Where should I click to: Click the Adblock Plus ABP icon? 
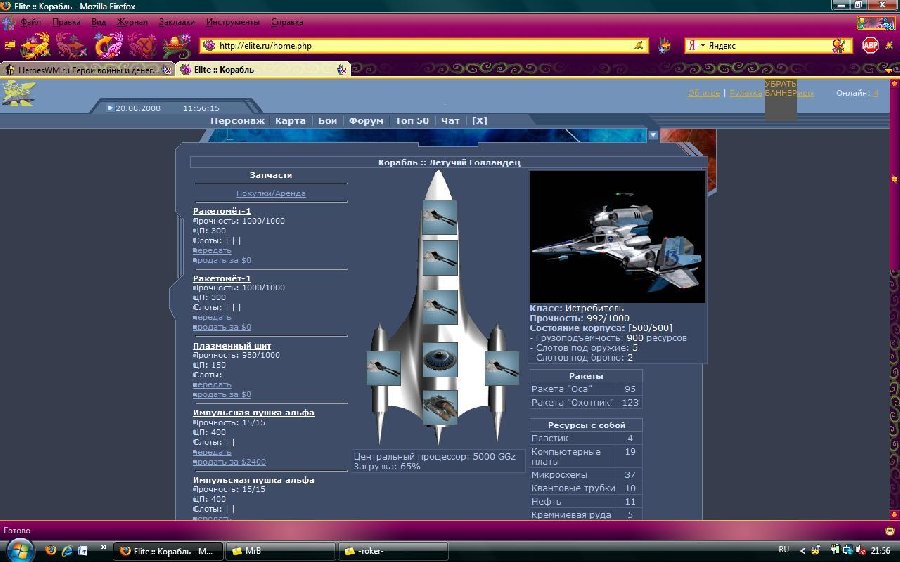point(870,45)
